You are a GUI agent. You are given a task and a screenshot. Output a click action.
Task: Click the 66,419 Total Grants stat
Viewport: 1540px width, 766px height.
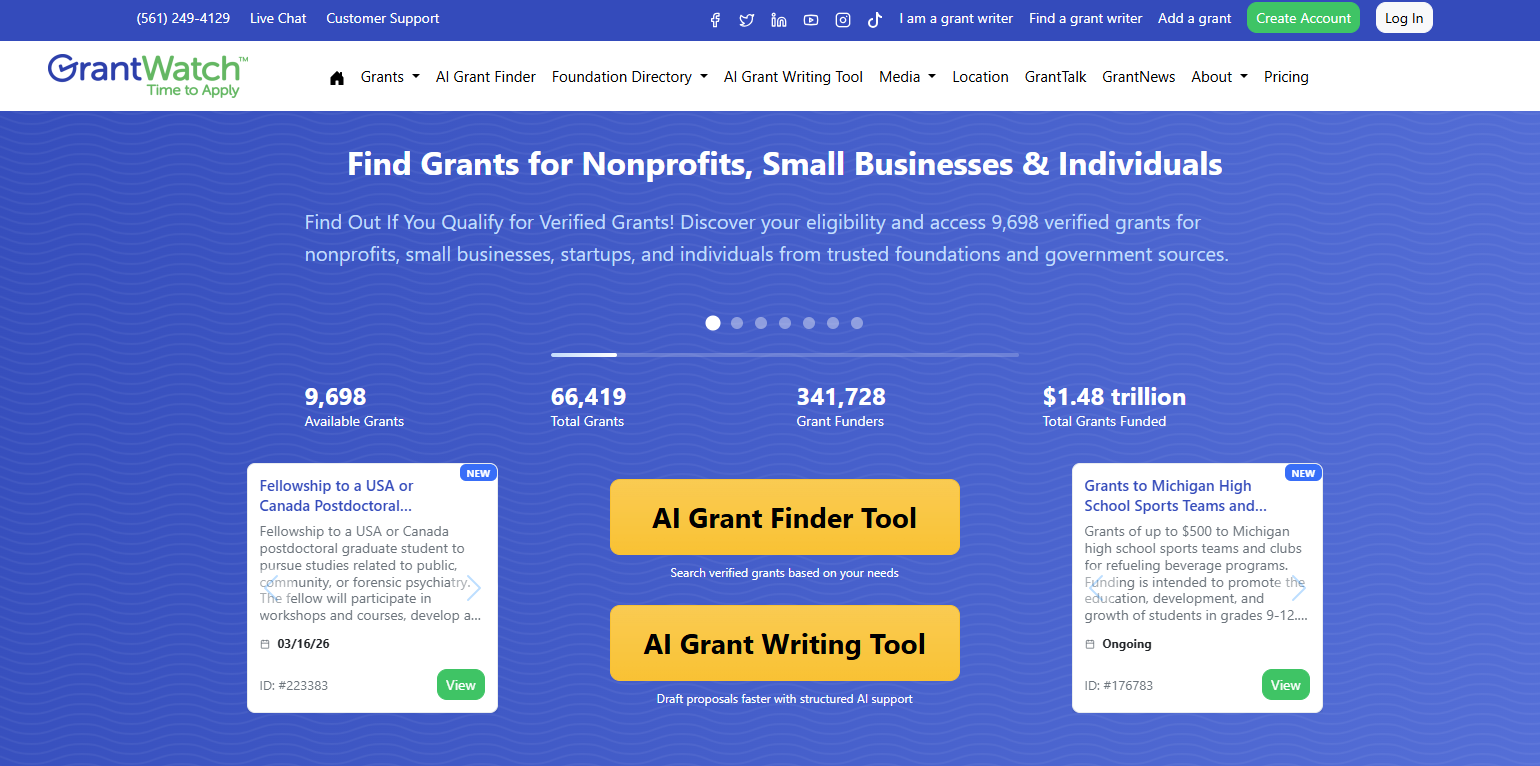588,407
